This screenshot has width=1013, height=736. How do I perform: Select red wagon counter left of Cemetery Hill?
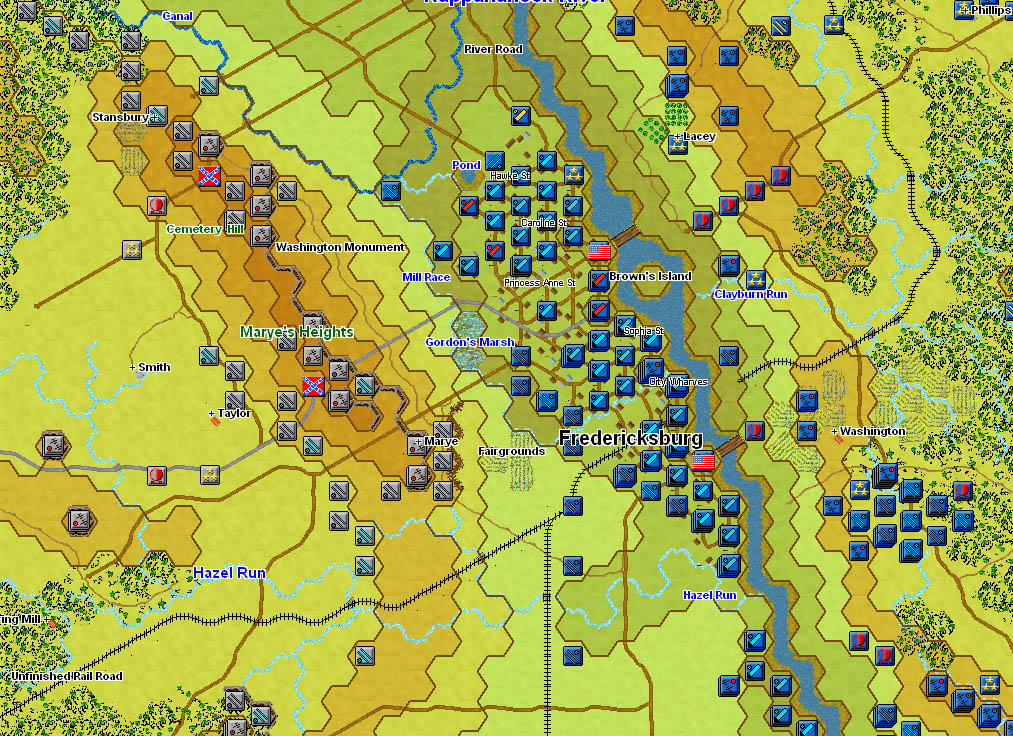(x=157, y=205)
